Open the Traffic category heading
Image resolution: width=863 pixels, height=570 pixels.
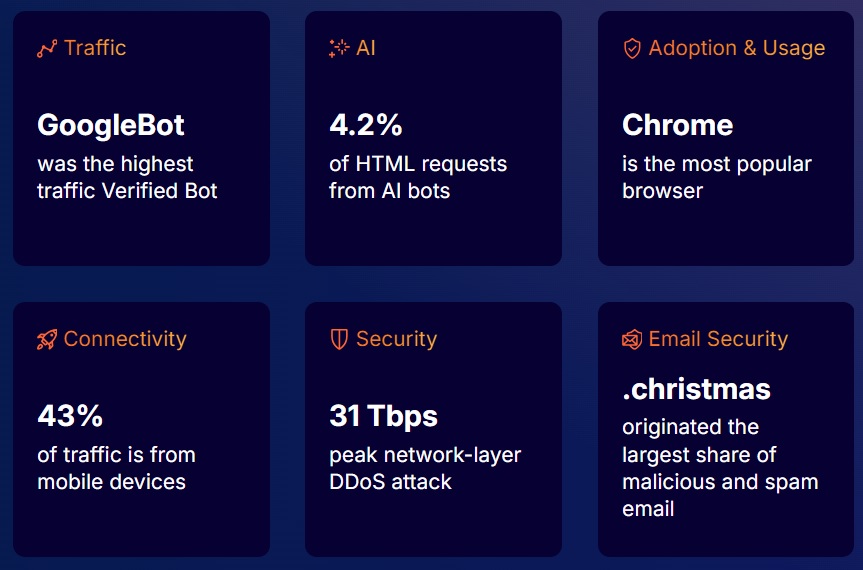95,48
